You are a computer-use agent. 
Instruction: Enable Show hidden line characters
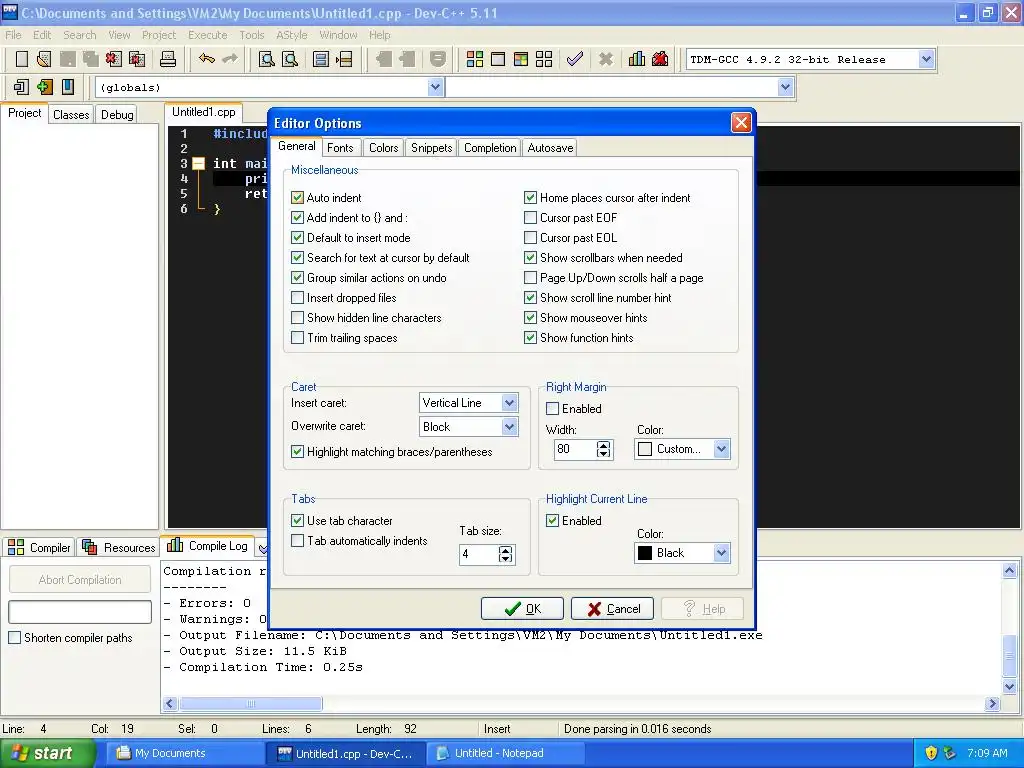tap(297, 318)
